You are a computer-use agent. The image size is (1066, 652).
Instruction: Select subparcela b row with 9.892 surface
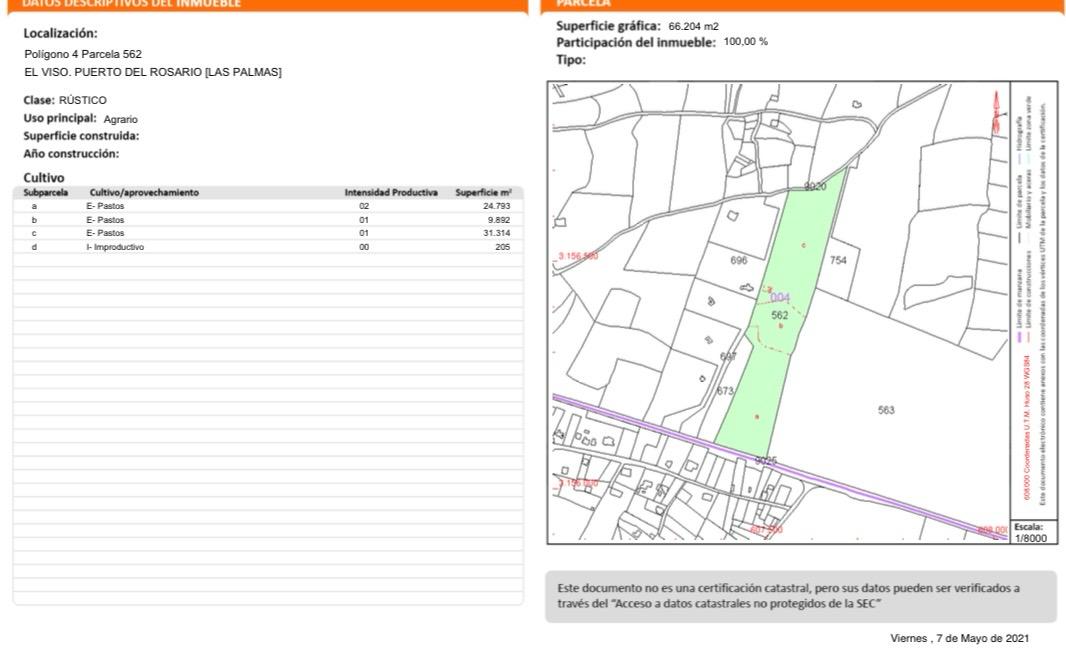[268, 219]
